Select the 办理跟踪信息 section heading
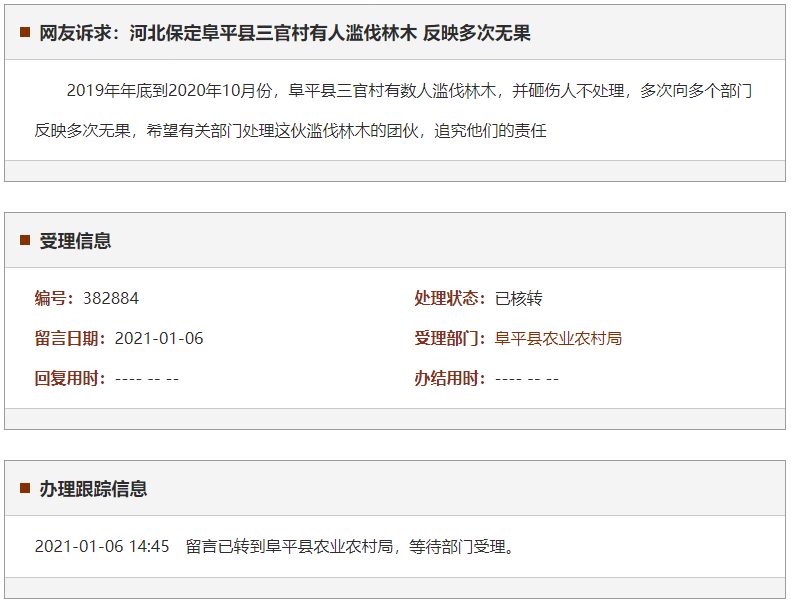 click(x=93, y=489)
